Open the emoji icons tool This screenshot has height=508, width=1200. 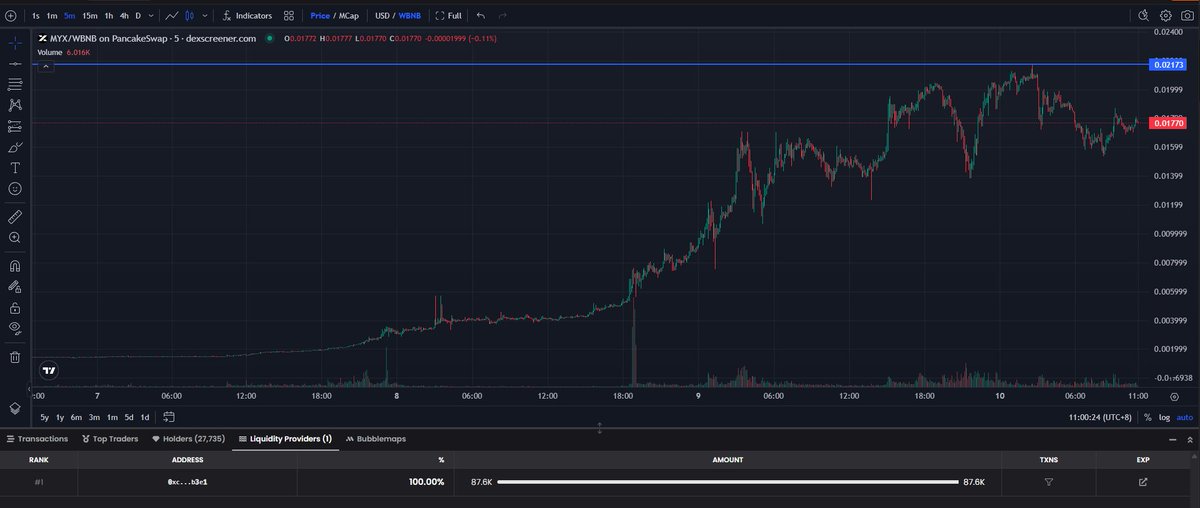[x=15, y=189]
